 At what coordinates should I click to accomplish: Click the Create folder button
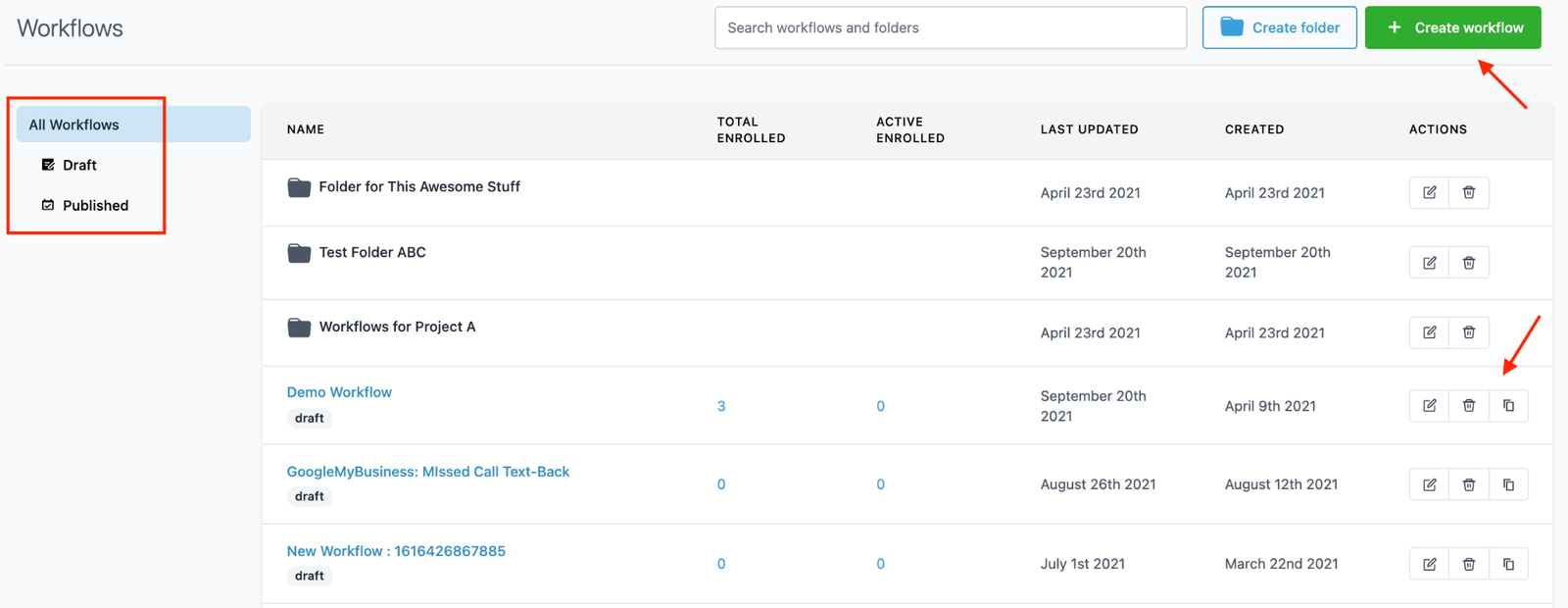coord(1279,27)
